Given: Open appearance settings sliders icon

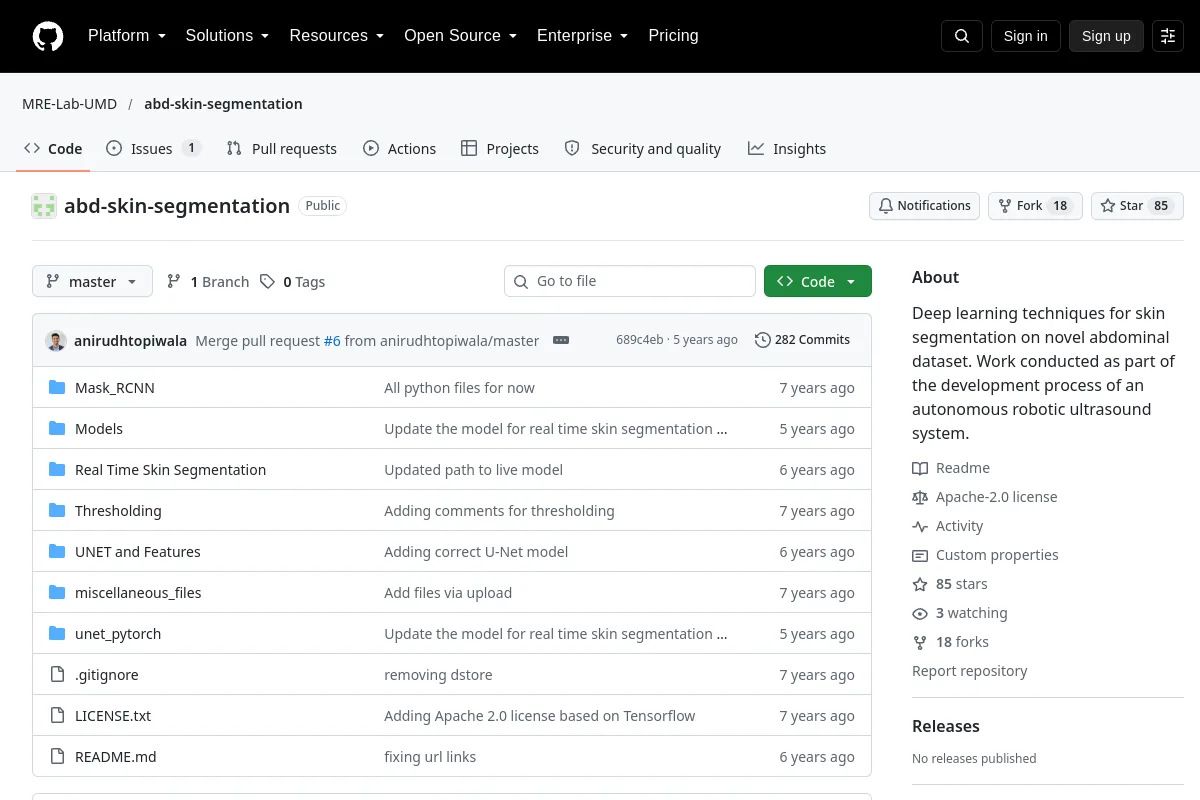Looking at the screenshot, I should [1168, 36].
